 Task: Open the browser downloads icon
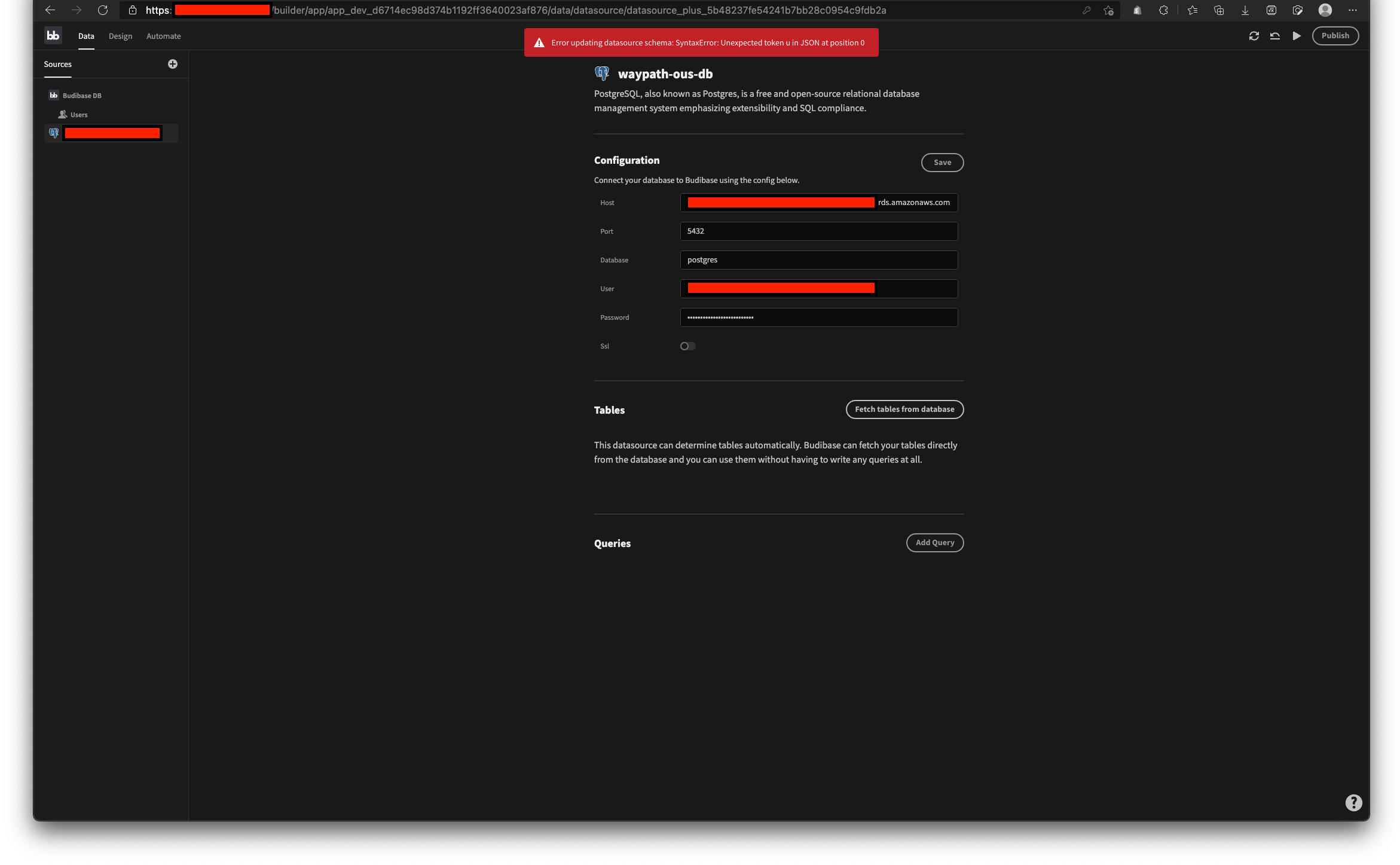coord(1245,10)
